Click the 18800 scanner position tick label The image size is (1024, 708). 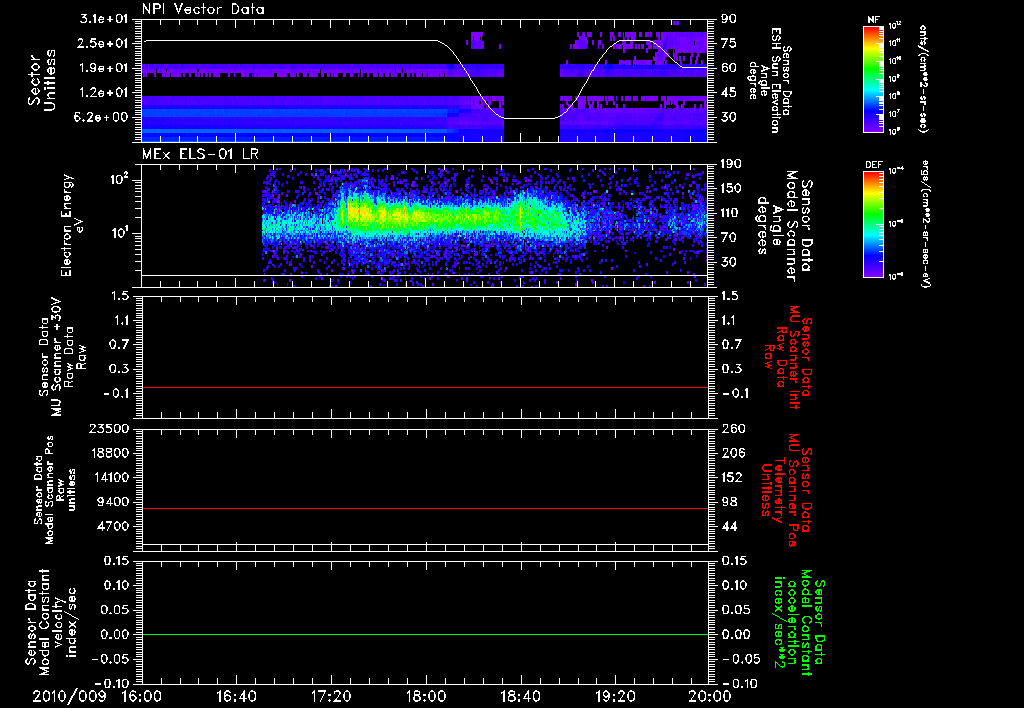pyautogui.click(x=109, y=453)
